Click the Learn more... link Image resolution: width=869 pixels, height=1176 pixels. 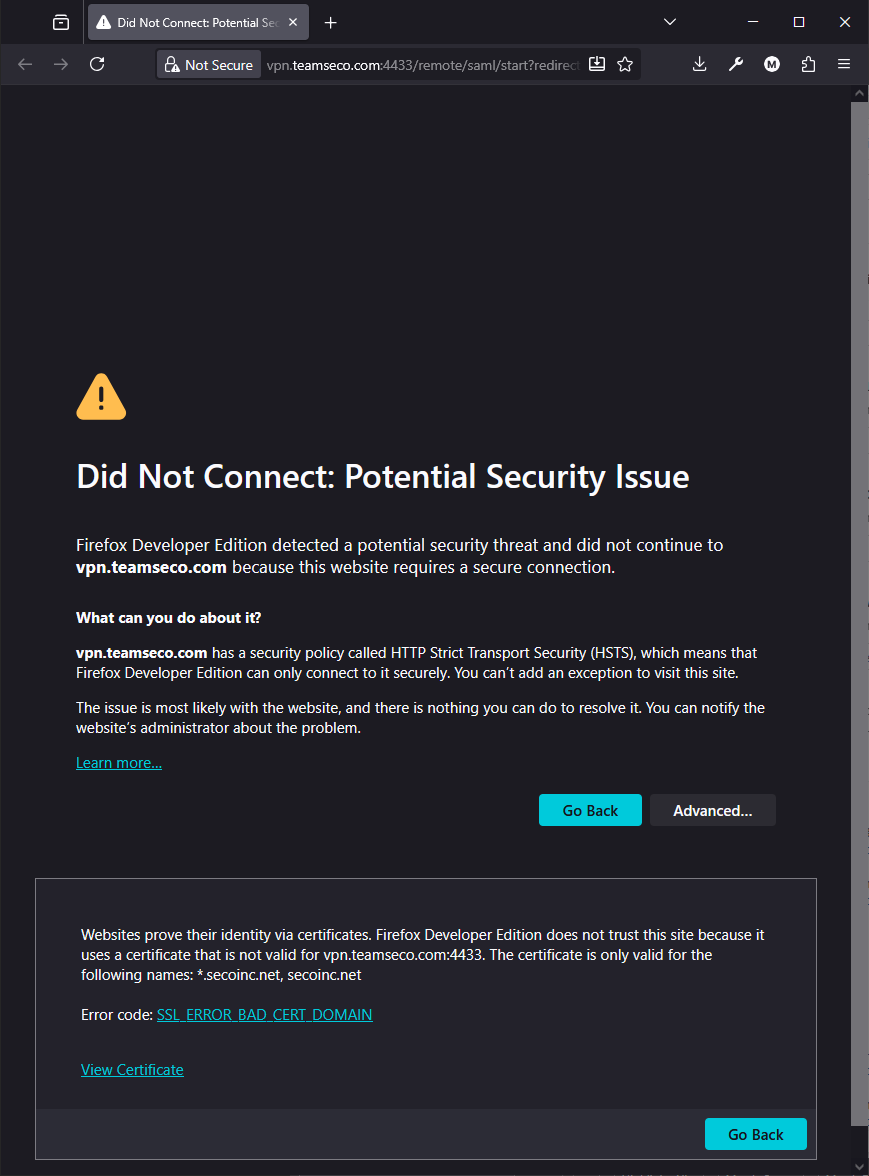[x=118, y=763]
